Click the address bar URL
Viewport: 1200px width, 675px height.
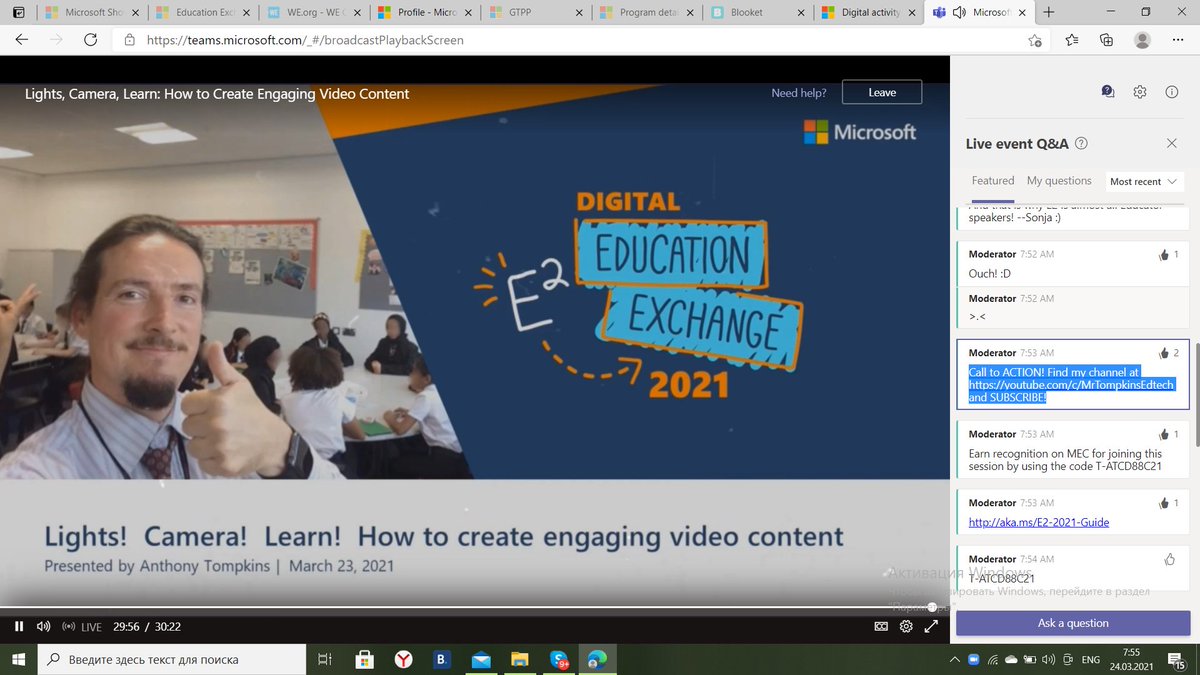coord(305,41)
